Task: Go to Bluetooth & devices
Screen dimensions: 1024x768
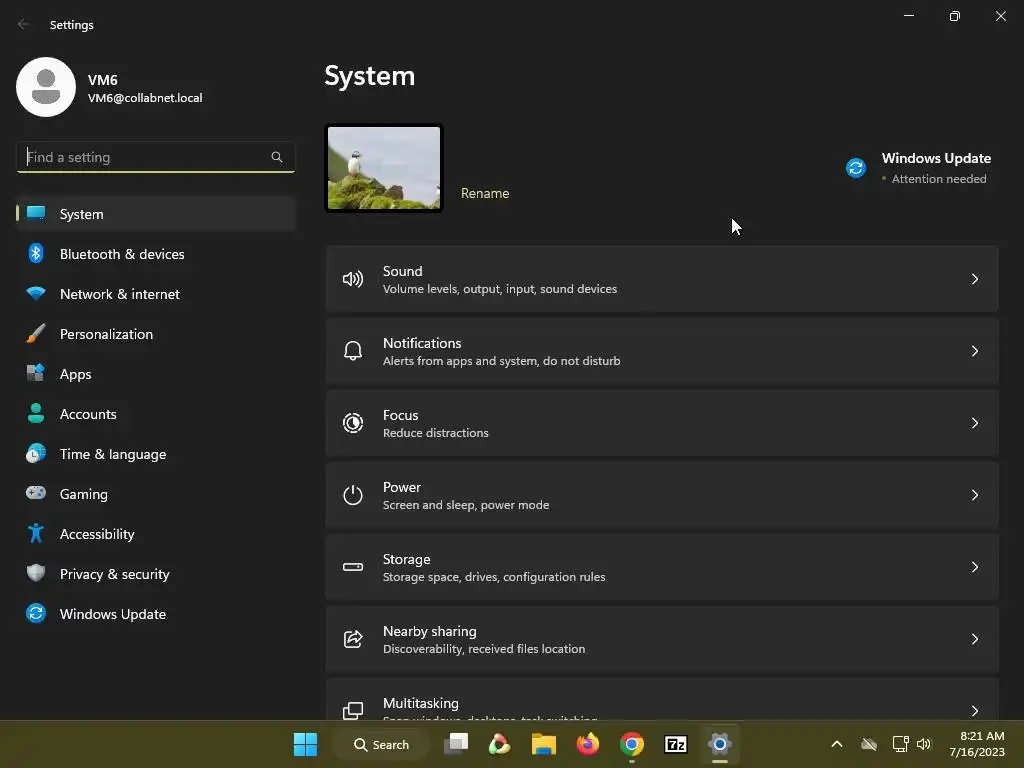Action: pos(156,254)
